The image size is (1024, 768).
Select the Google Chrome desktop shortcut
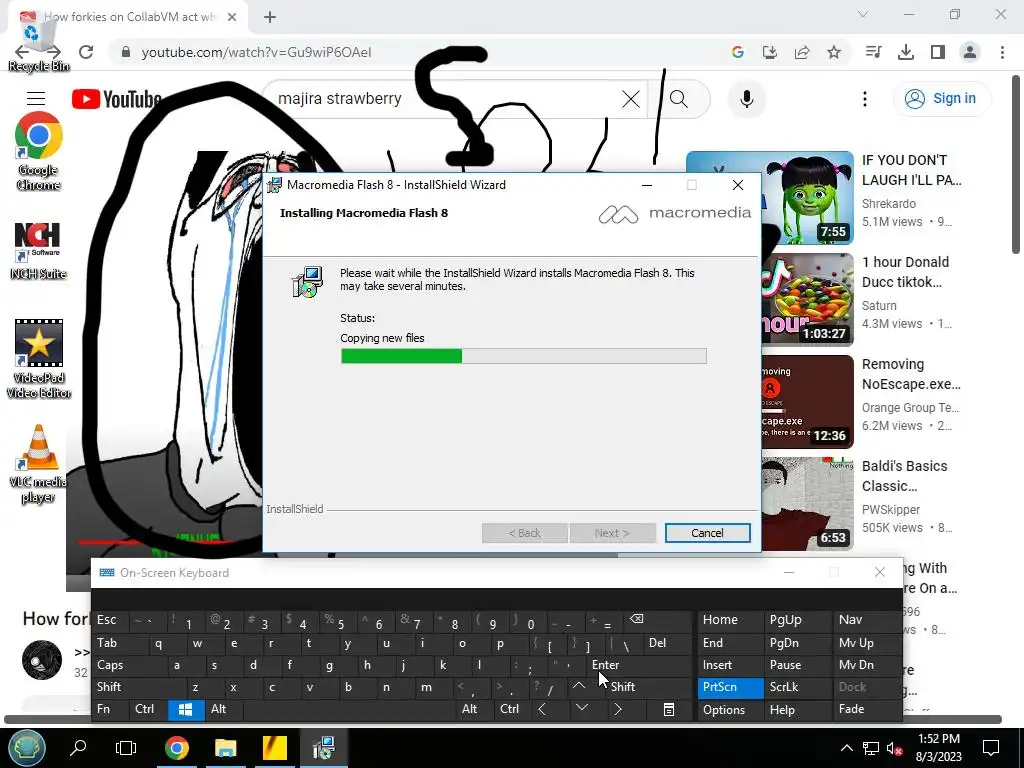39,152
